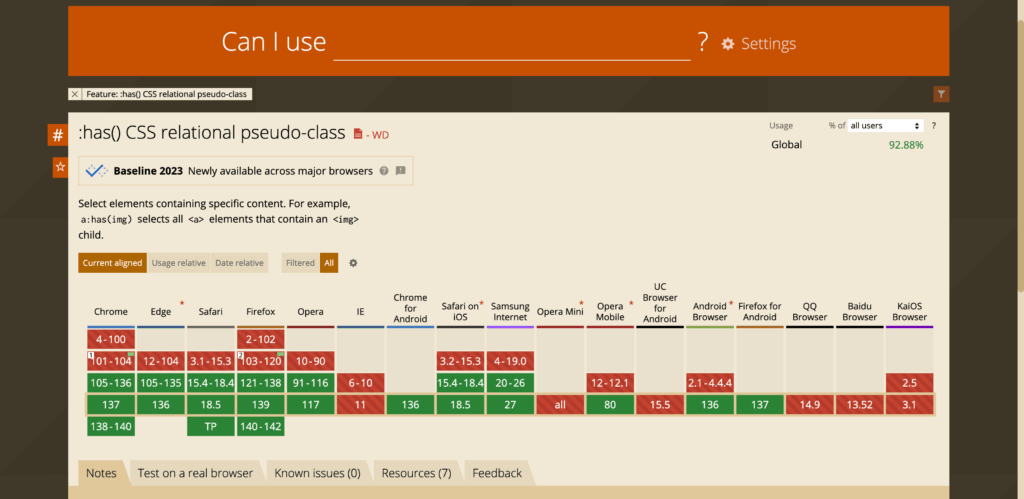Click the IE column header
Screen dimensions: 1024x499
tap(360, 312)
